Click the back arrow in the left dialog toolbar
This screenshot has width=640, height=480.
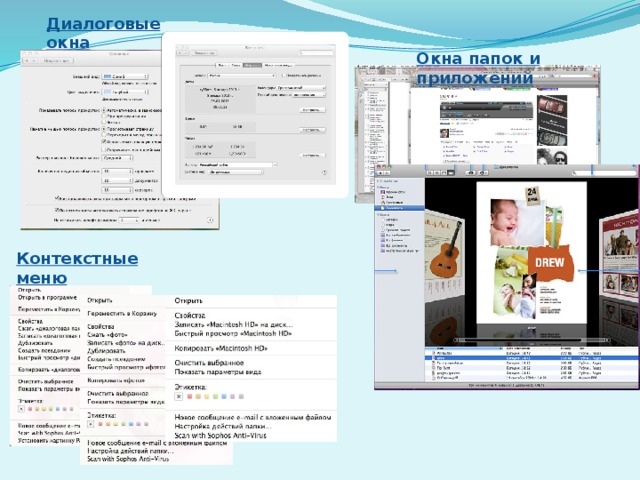[27, 58]
